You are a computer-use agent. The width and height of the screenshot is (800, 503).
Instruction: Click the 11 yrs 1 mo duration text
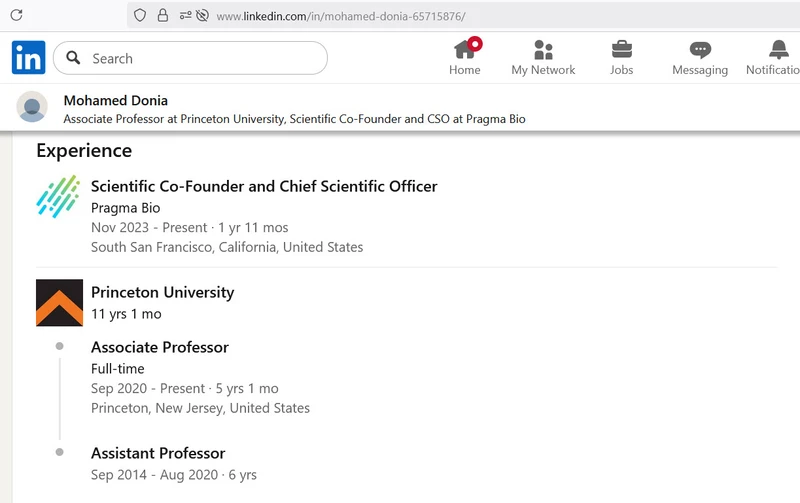point(126,314)
